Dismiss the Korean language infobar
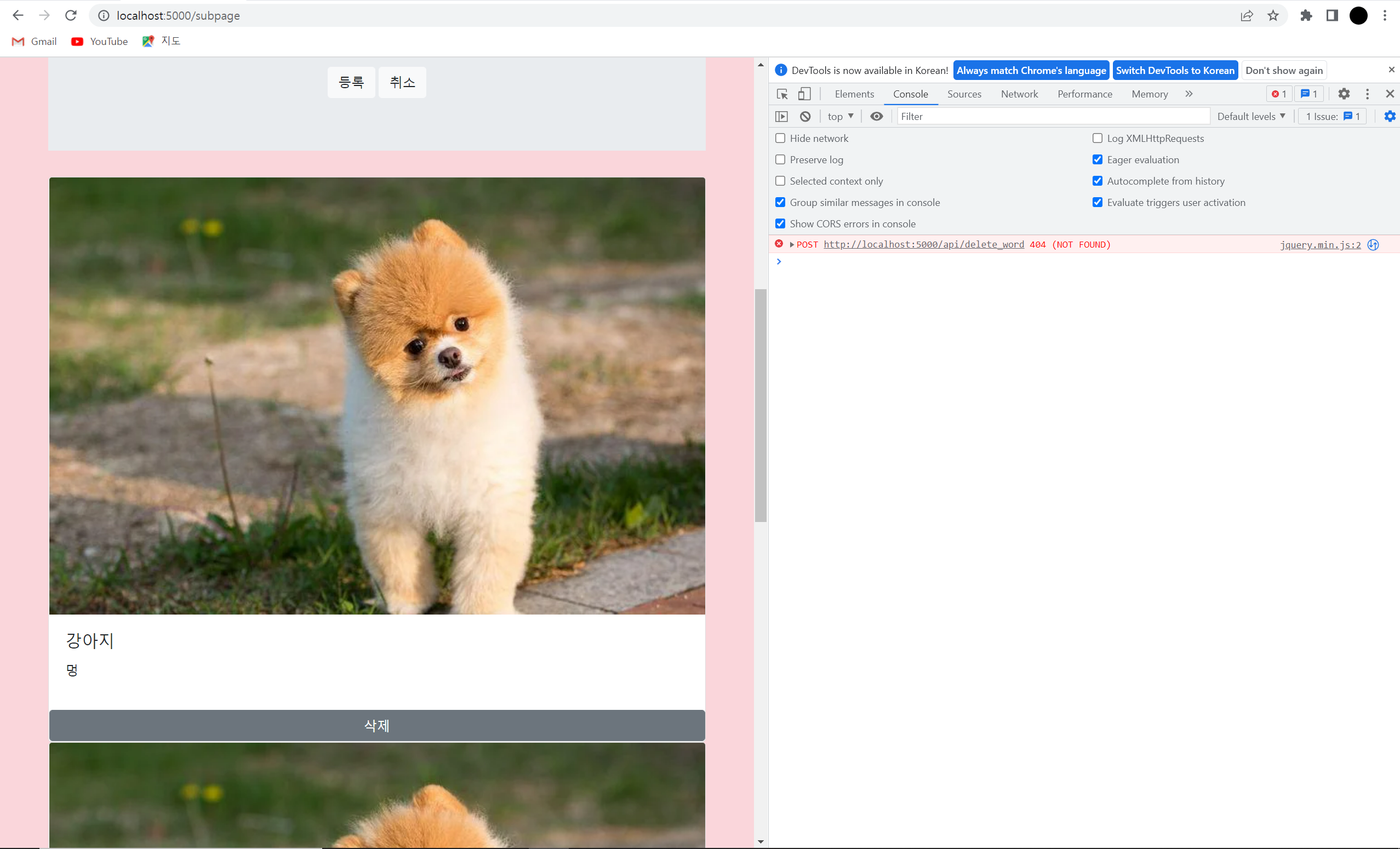 point(1391,70)
